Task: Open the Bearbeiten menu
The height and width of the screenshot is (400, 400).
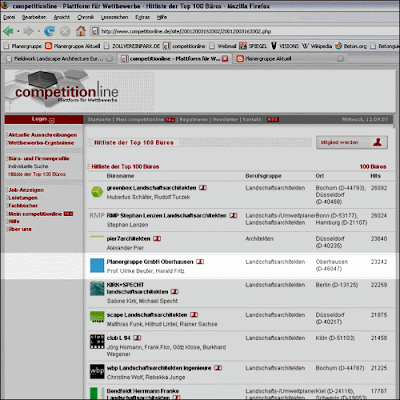Action: pyautogui.click(x=34, y=17)
